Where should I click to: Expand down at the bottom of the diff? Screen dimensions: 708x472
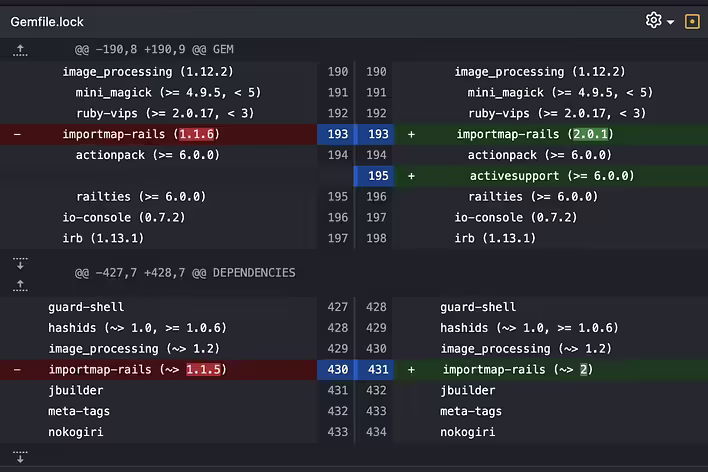(21, 457)
